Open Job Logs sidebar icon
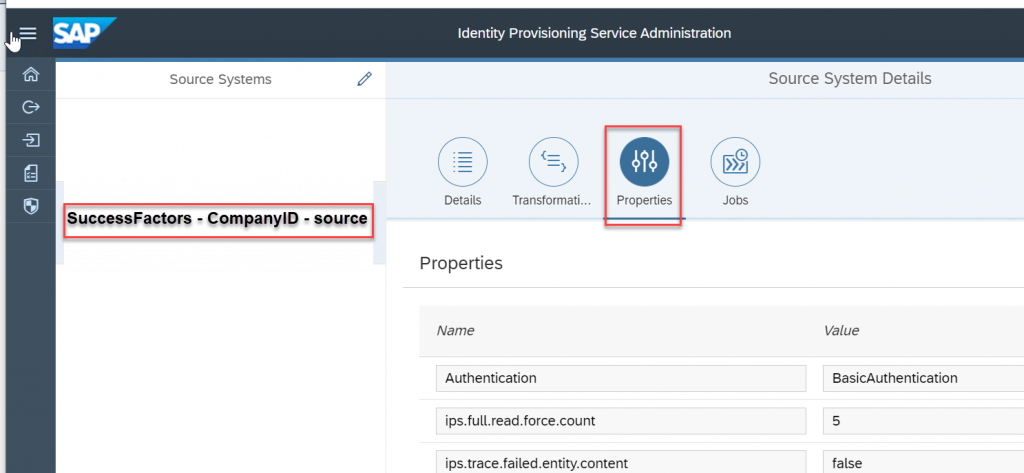Viewport: 1024px width, 473px height. click(31, 172)
